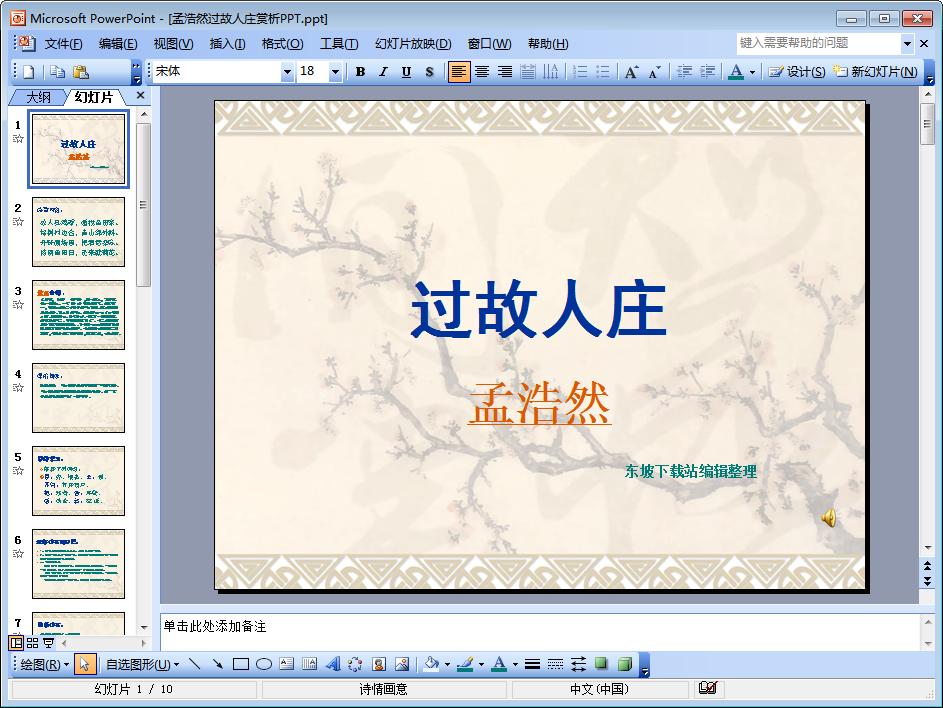
Task: Switch to normal view
Action: [16, 643]
